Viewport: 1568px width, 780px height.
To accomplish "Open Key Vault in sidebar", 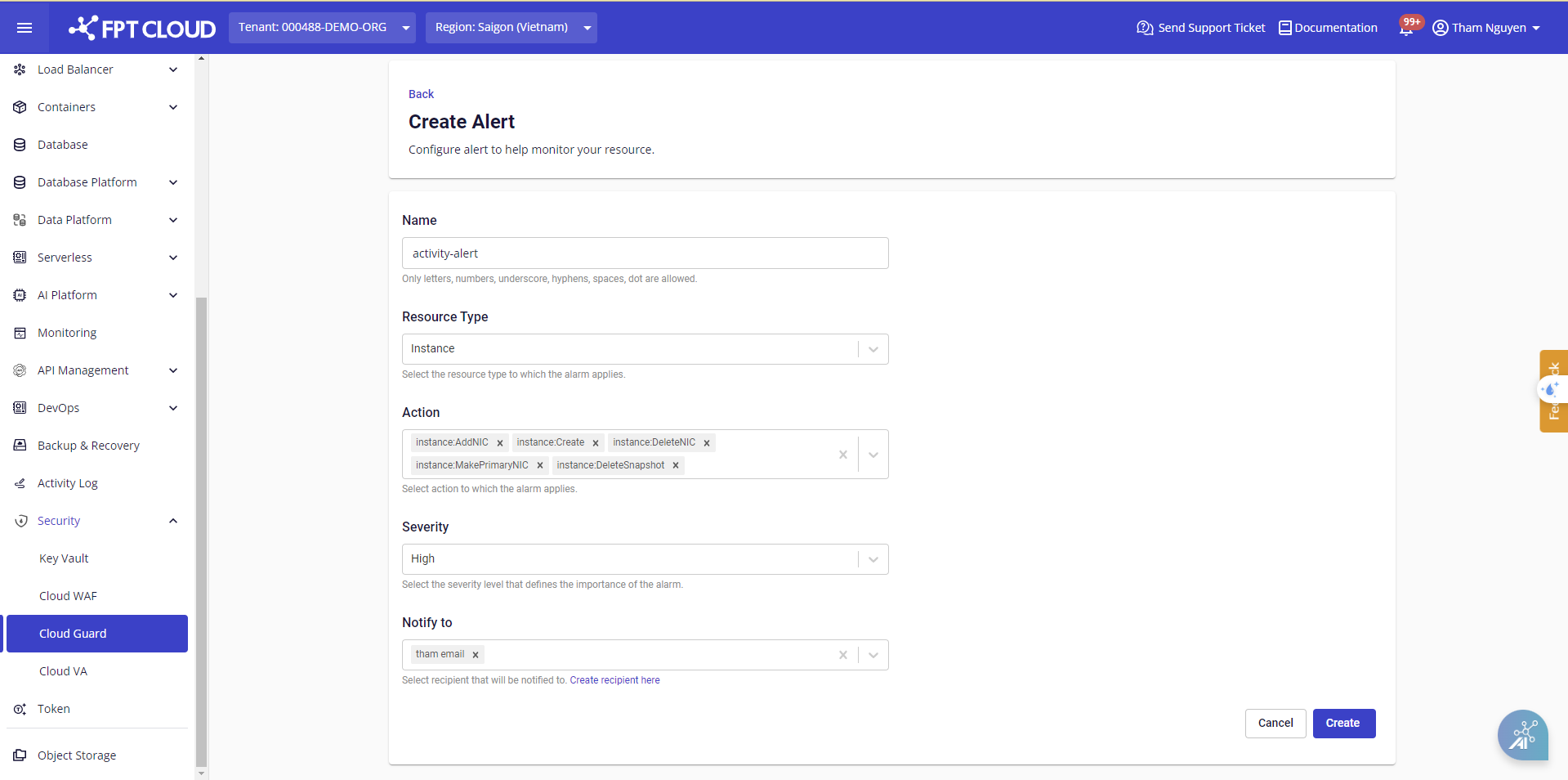I will click(64, 558).
